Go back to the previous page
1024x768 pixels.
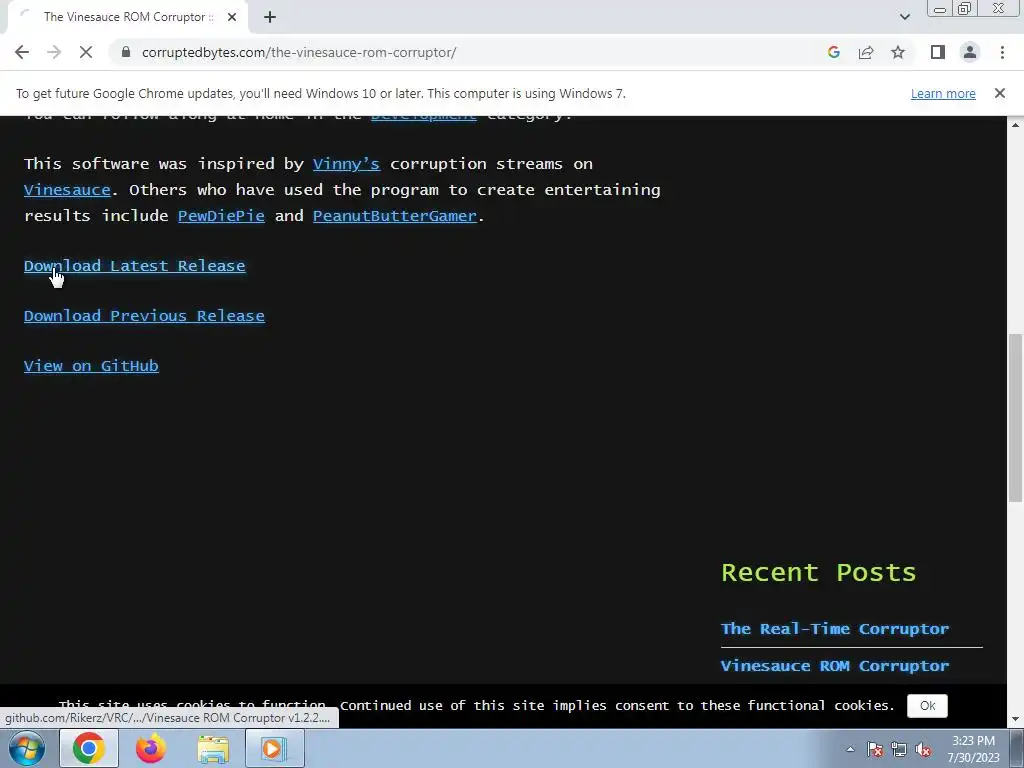[x=22, y=52]
